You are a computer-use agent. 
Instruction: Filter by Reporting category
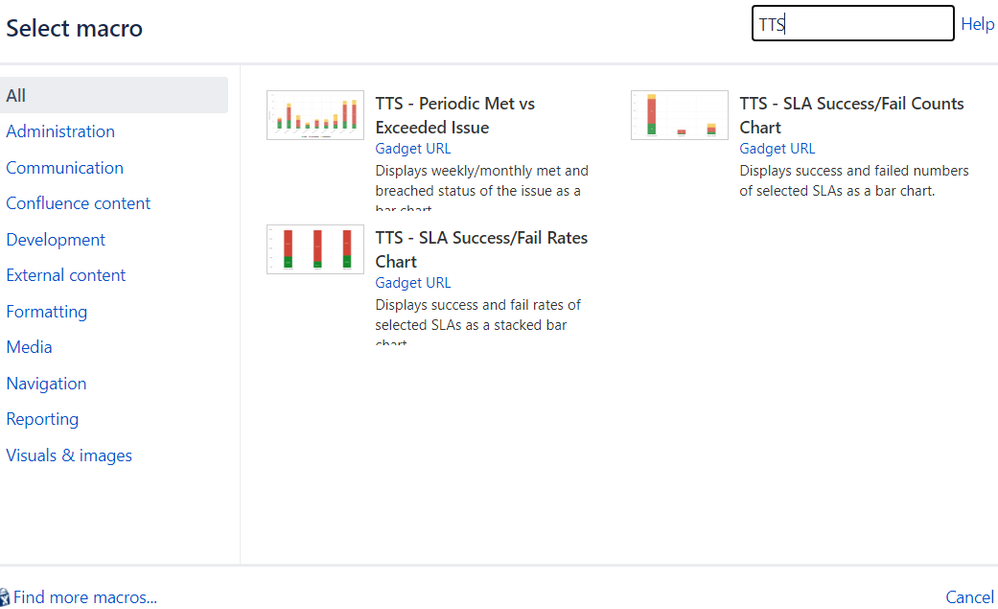(x=43, y=419)
